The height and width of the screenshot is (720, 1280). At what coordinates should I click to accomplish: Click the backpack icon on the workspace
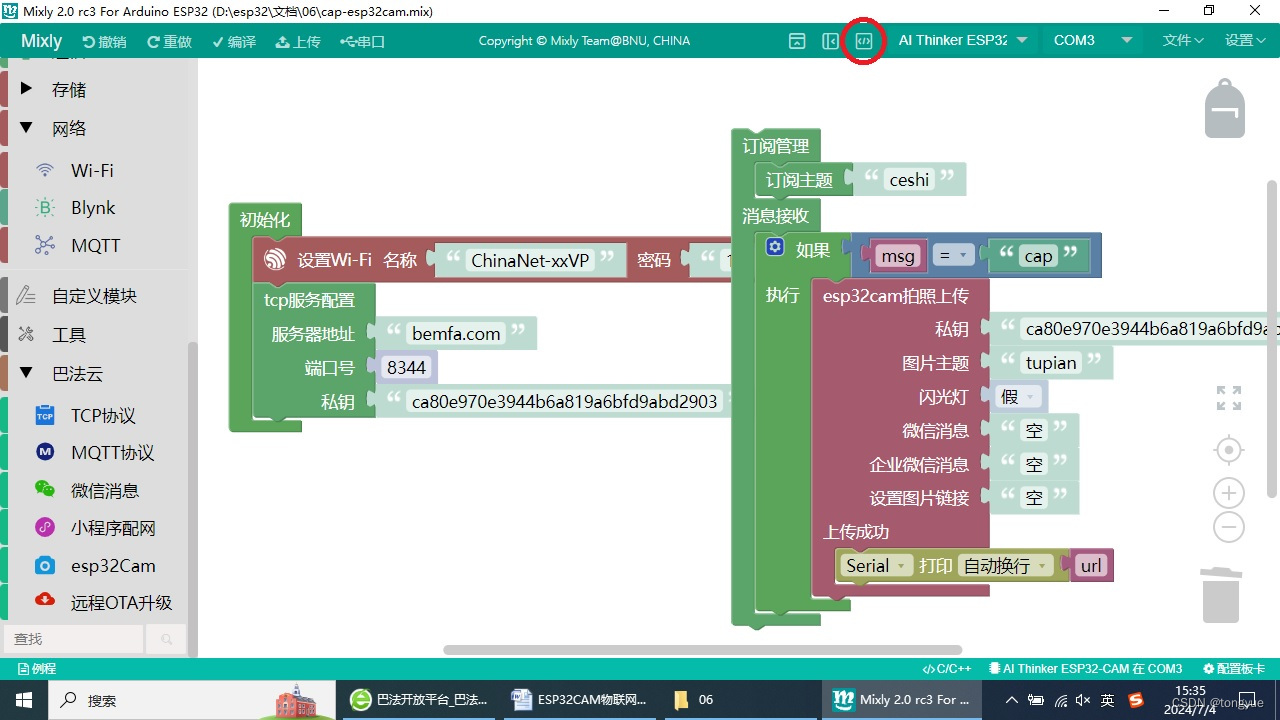click(x=1225, y=107)
